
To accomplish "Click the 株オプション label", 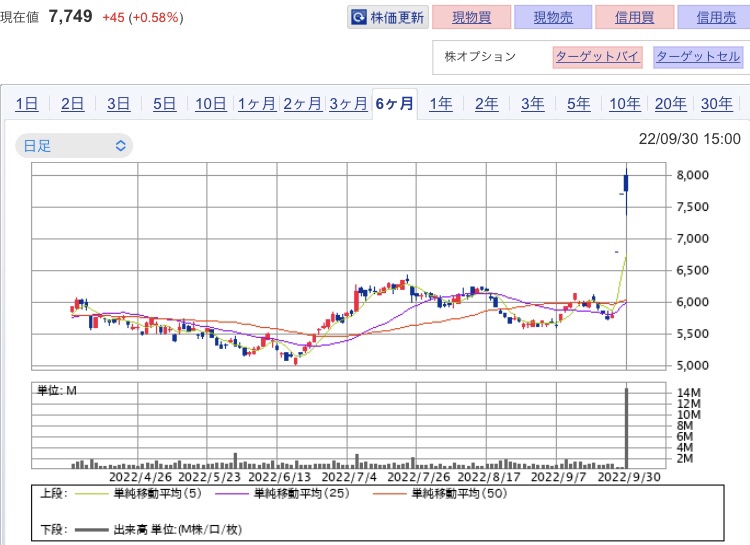I will 480,56.
